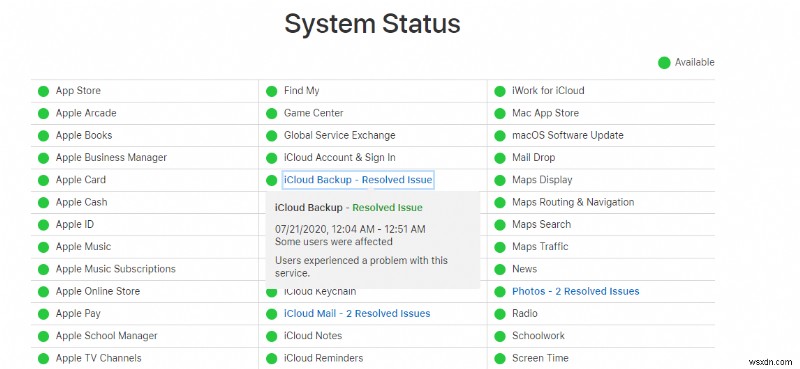Select the Schoolwork service name
800x369 pixels.
click(537, 336)
